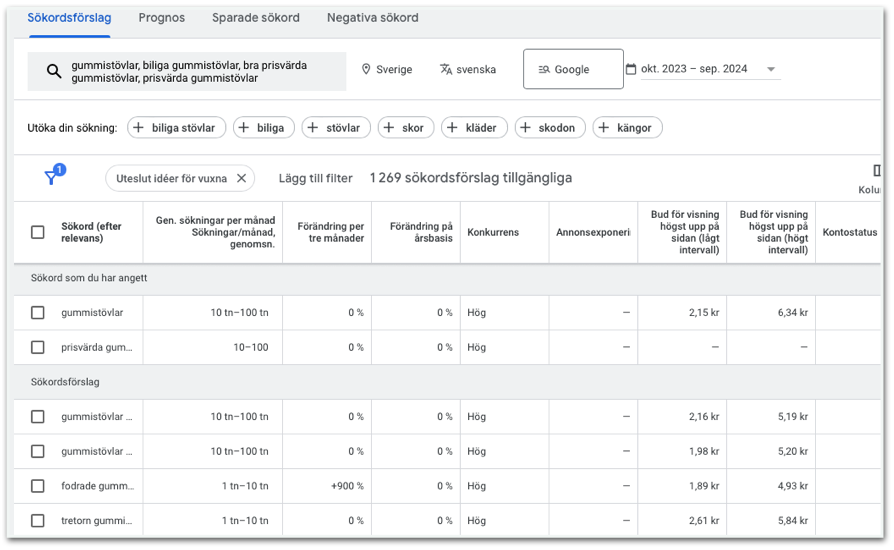Add kängor suggestion chip to search
The height and width of the screenshot is (550, 894).
click(627, 128)
